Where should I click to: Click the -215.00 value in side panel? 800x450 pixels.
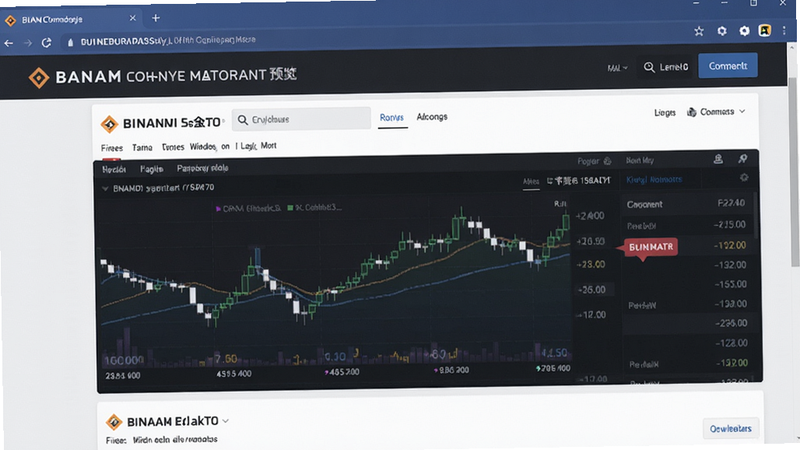tap(729, 224)
